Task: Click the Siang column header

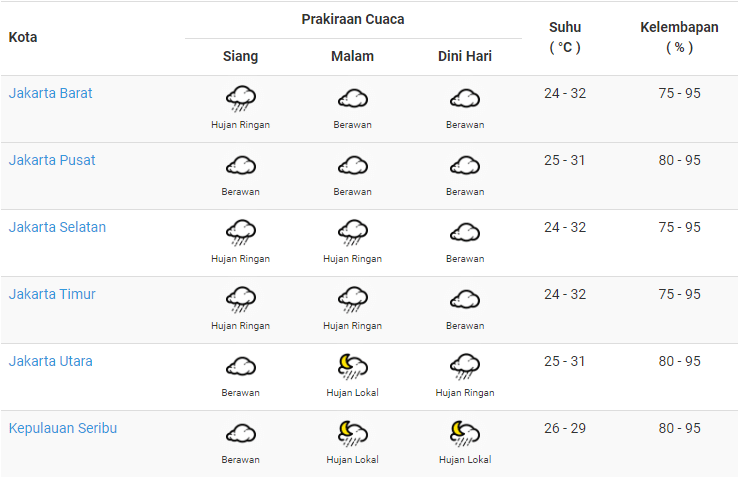Action: pos(240,56)
